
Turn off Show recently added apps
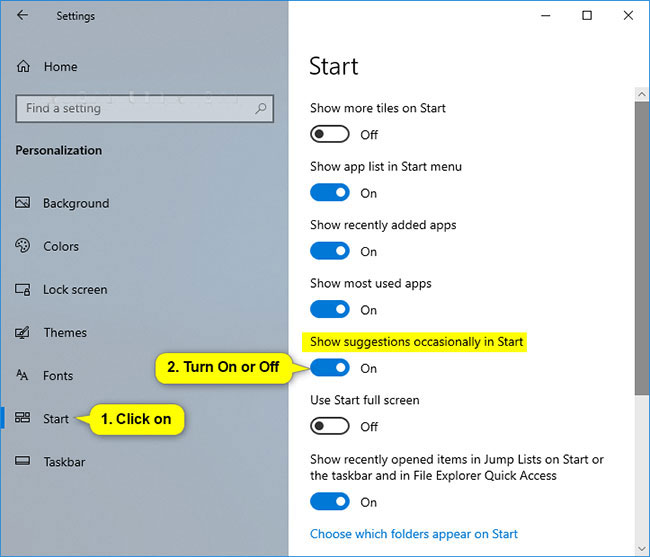[330, 251]
